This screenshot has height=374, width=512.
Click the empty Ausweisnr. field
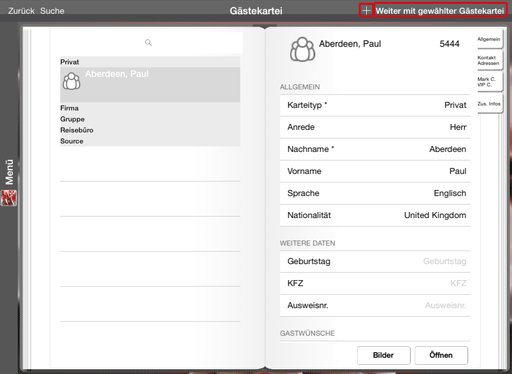(375, 305)
